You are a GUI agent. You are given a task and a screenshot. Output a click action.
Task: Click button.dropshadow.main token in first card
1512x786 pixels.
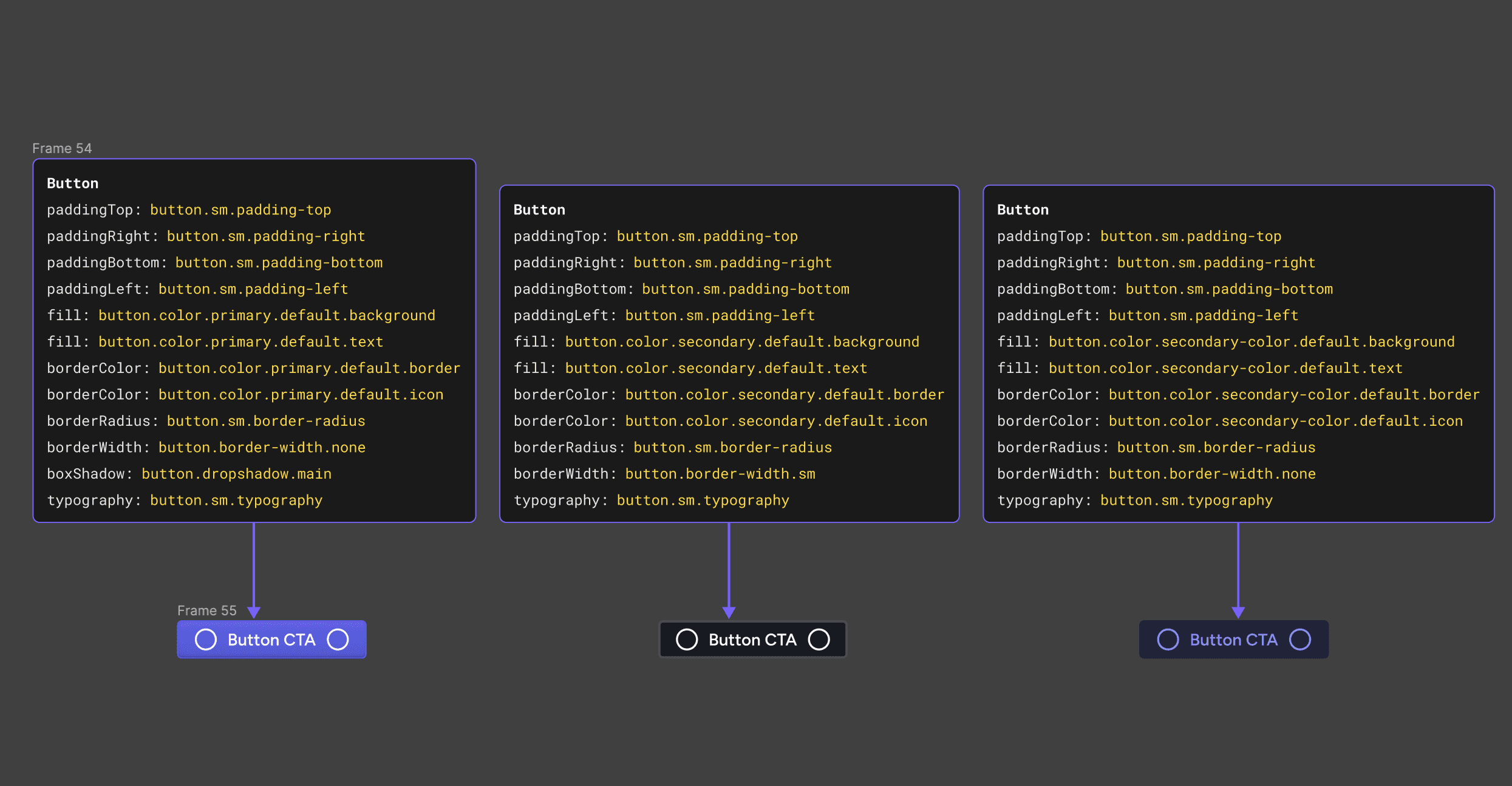236,474
